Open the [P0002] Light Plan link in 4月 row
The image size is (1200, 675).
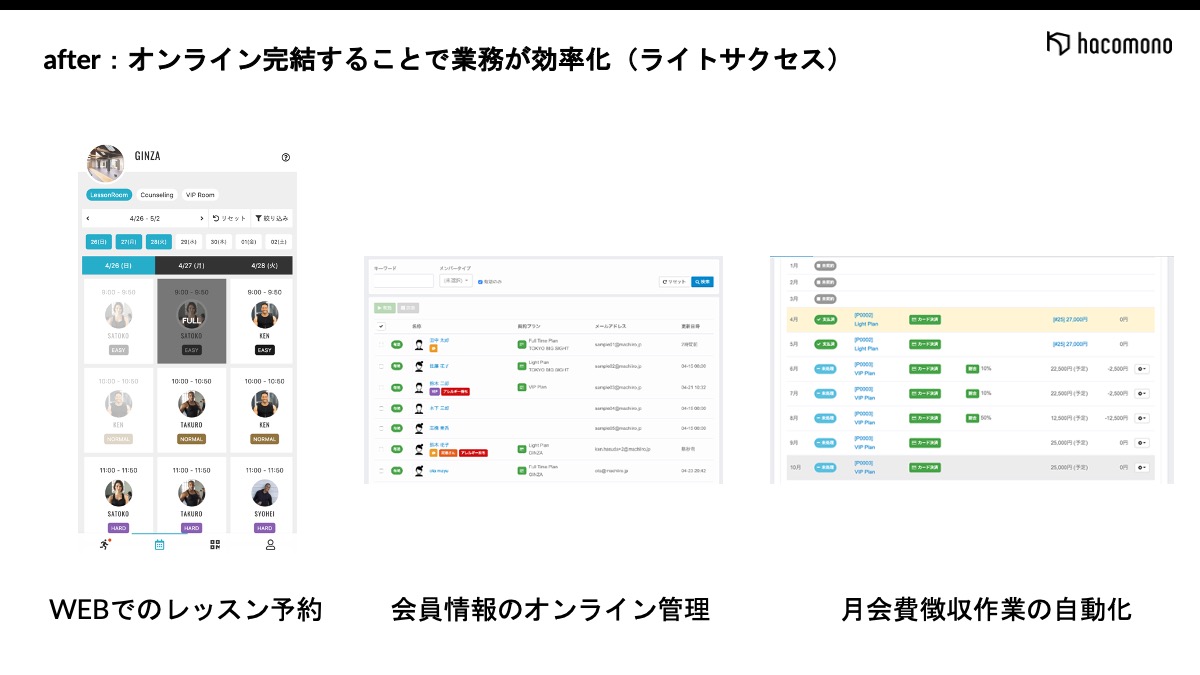point(866,319)
